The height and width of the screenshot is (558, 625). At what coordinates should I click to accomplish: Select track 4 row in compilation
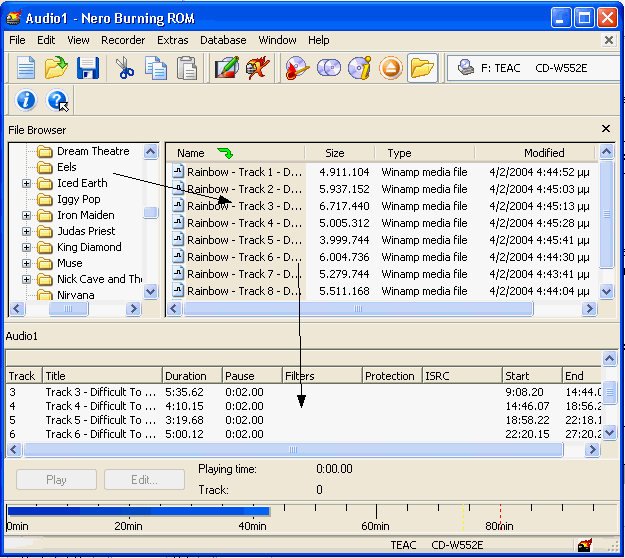(x=303, y=406)
